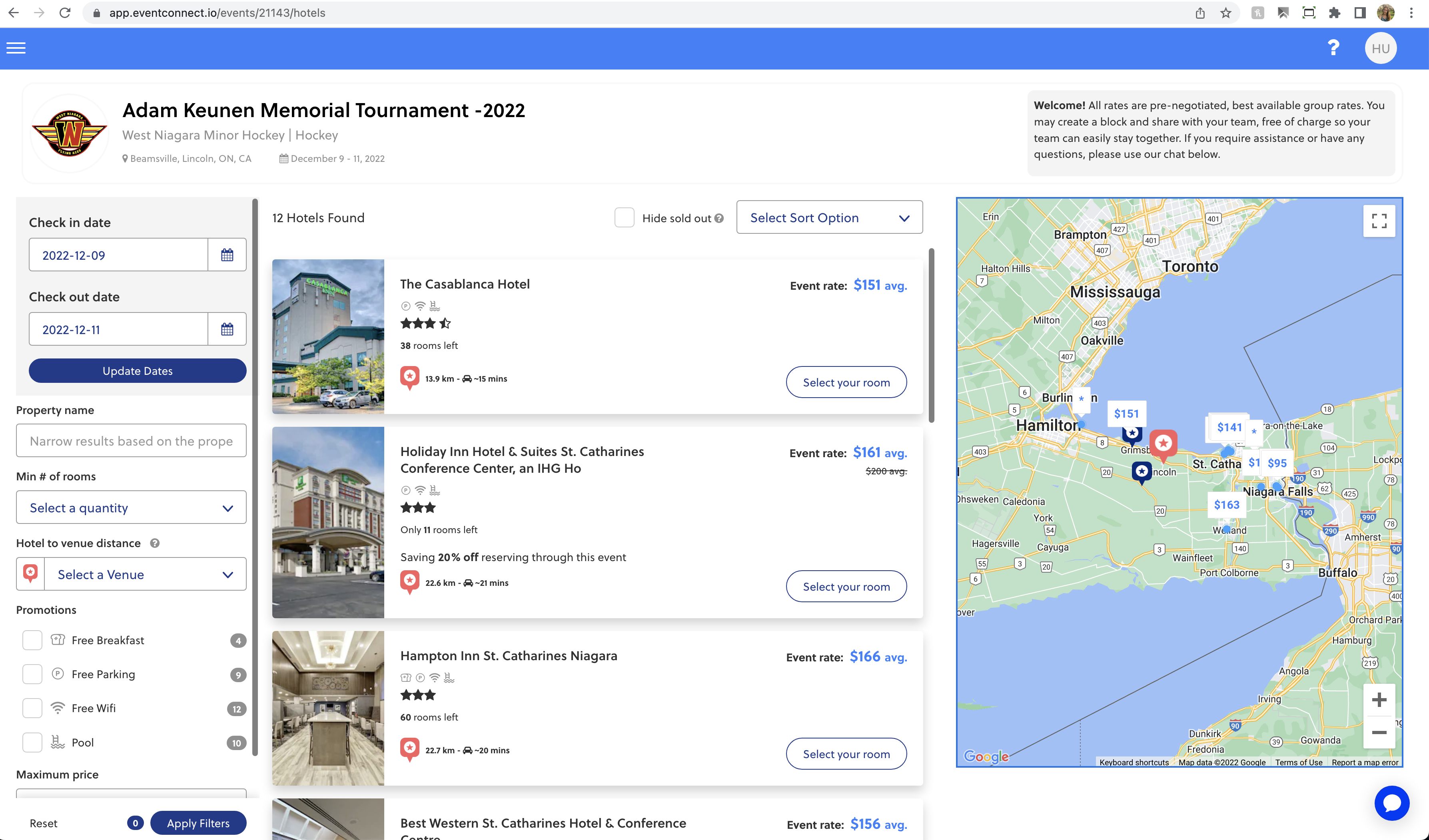Click the $151 price marker on map
The image size is (1429, 840).
[x=1126, y=414]
